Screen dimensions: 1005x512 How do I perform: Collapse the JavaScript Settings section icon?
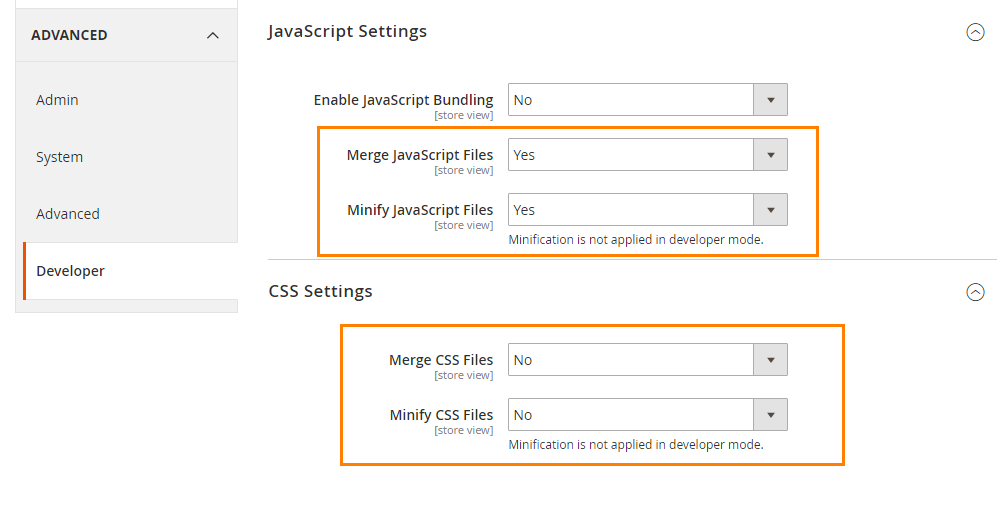click(x=975, y=32)
